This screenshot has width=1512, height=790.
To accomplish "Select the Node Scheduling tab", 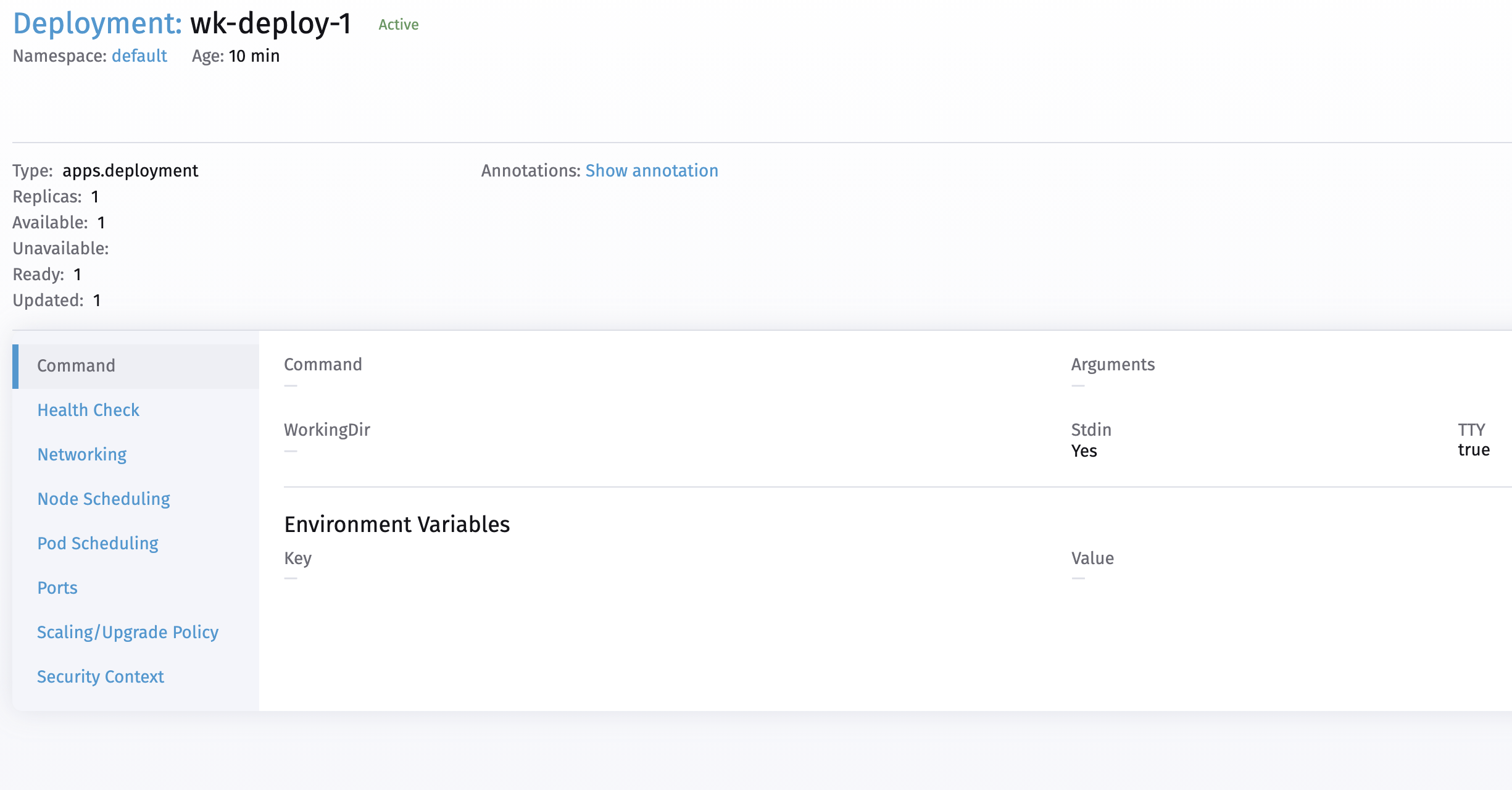I will (104, 499).
